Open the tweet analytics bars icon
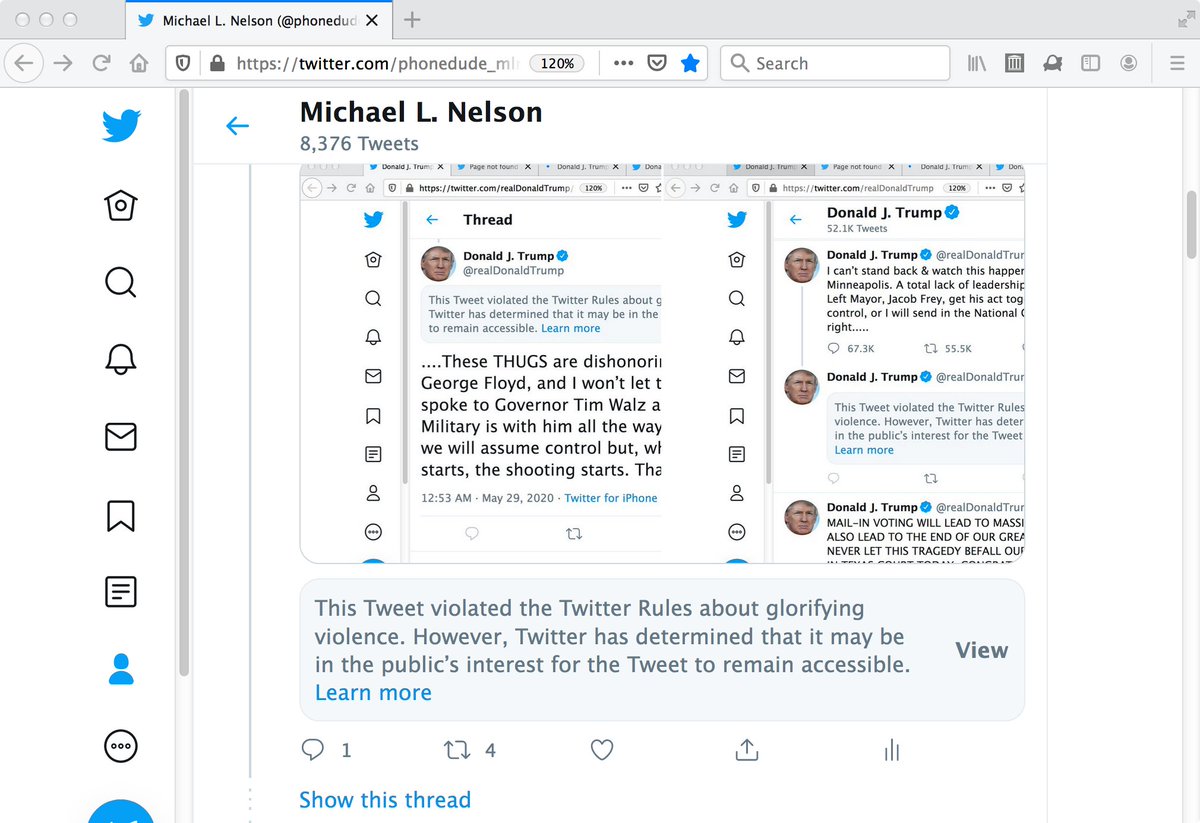This screenshot has width=1200, height=823. pyautogui.click(x=892, y=750)
